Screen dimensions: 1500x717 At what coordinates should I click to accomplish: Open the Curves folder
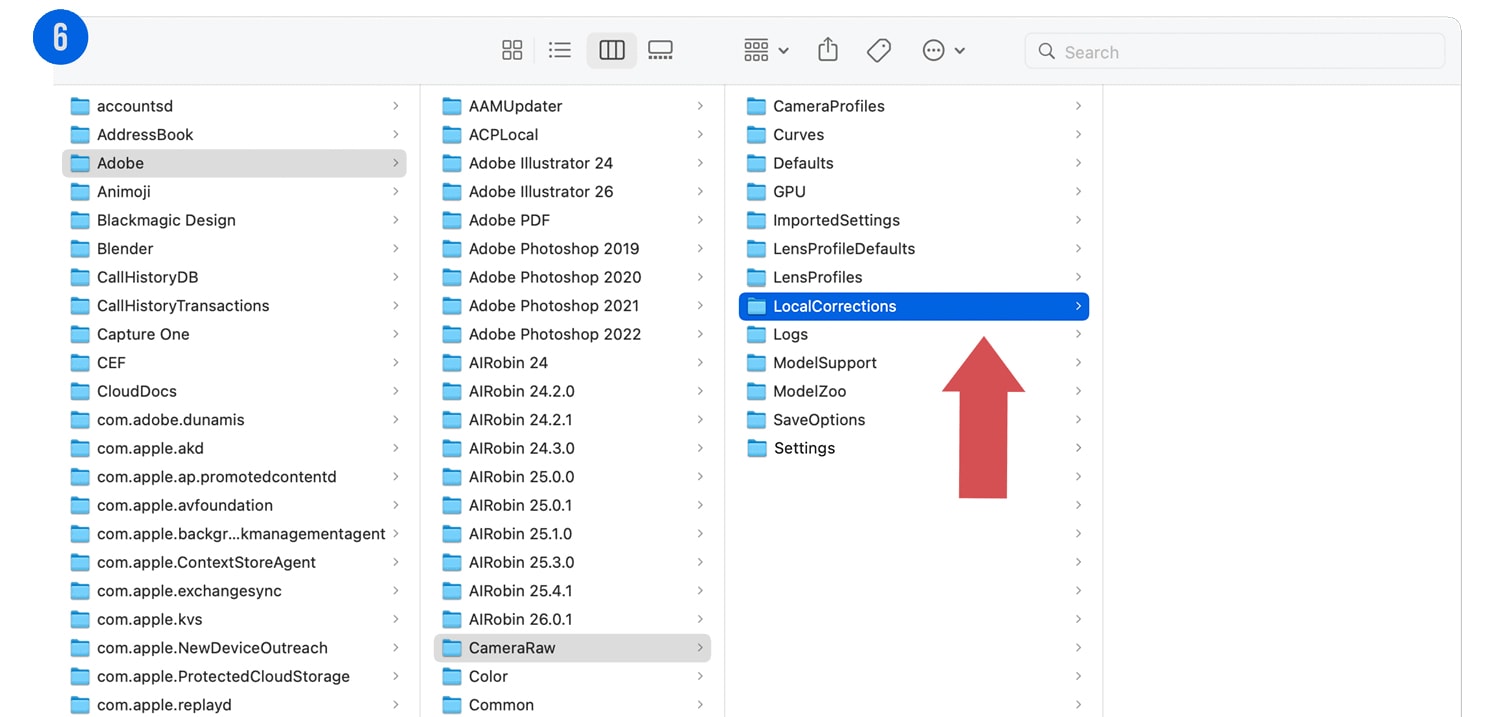click(x=914, y=134)
